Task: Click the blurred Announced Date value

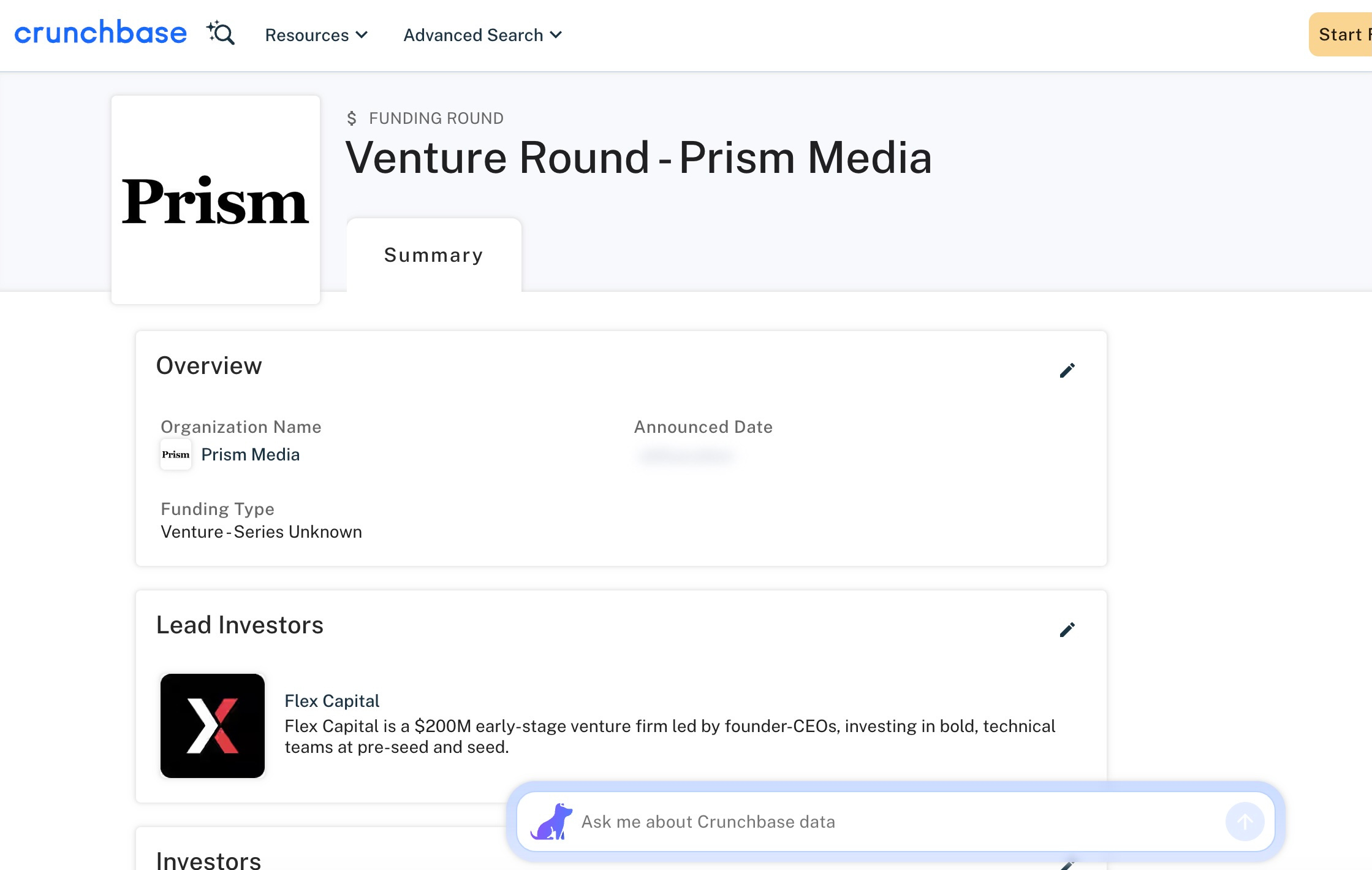Action: [x=686, y=456]
